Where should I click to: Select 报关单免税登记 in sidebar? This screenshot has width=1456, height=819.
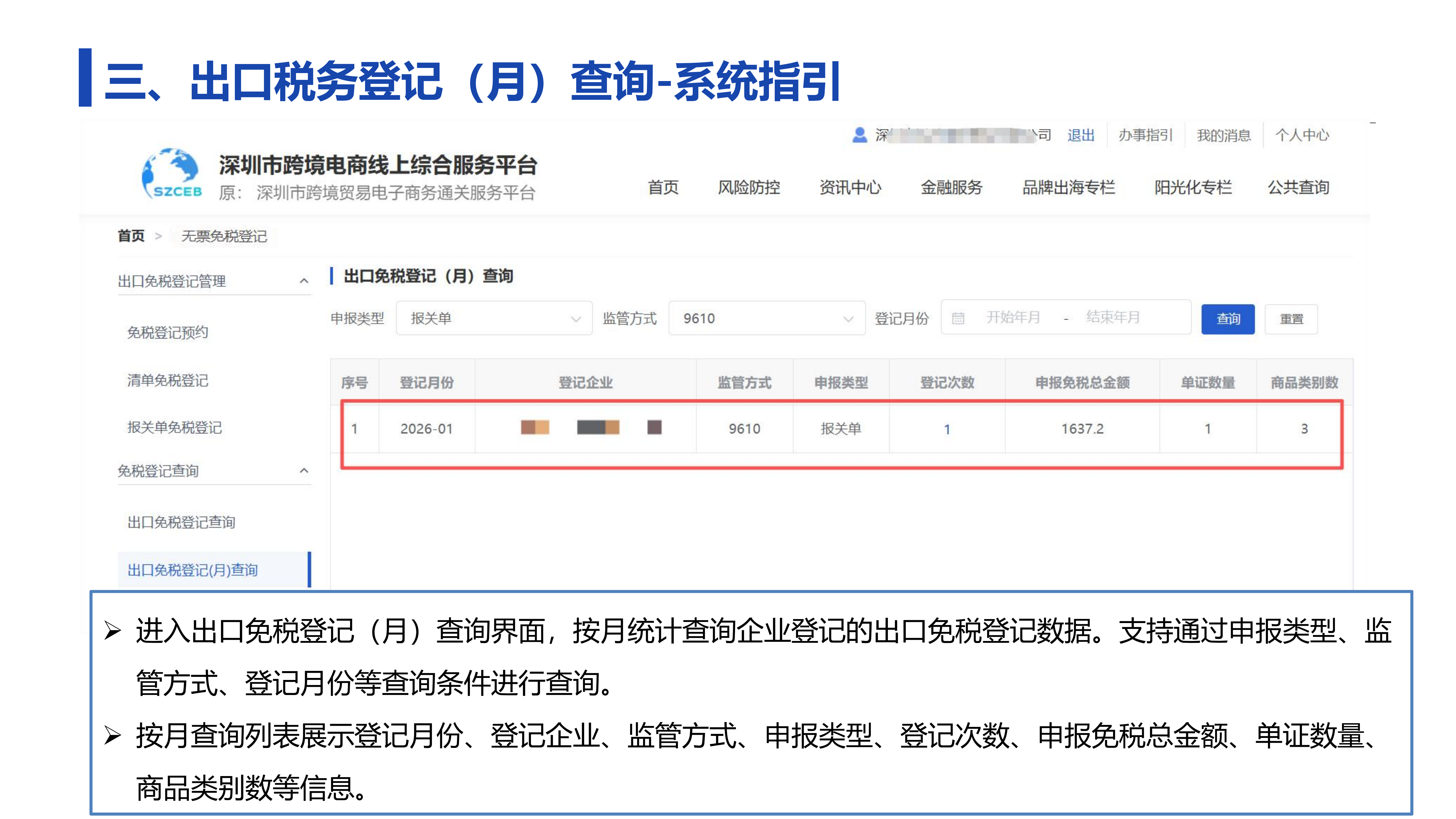pos(174,427)
